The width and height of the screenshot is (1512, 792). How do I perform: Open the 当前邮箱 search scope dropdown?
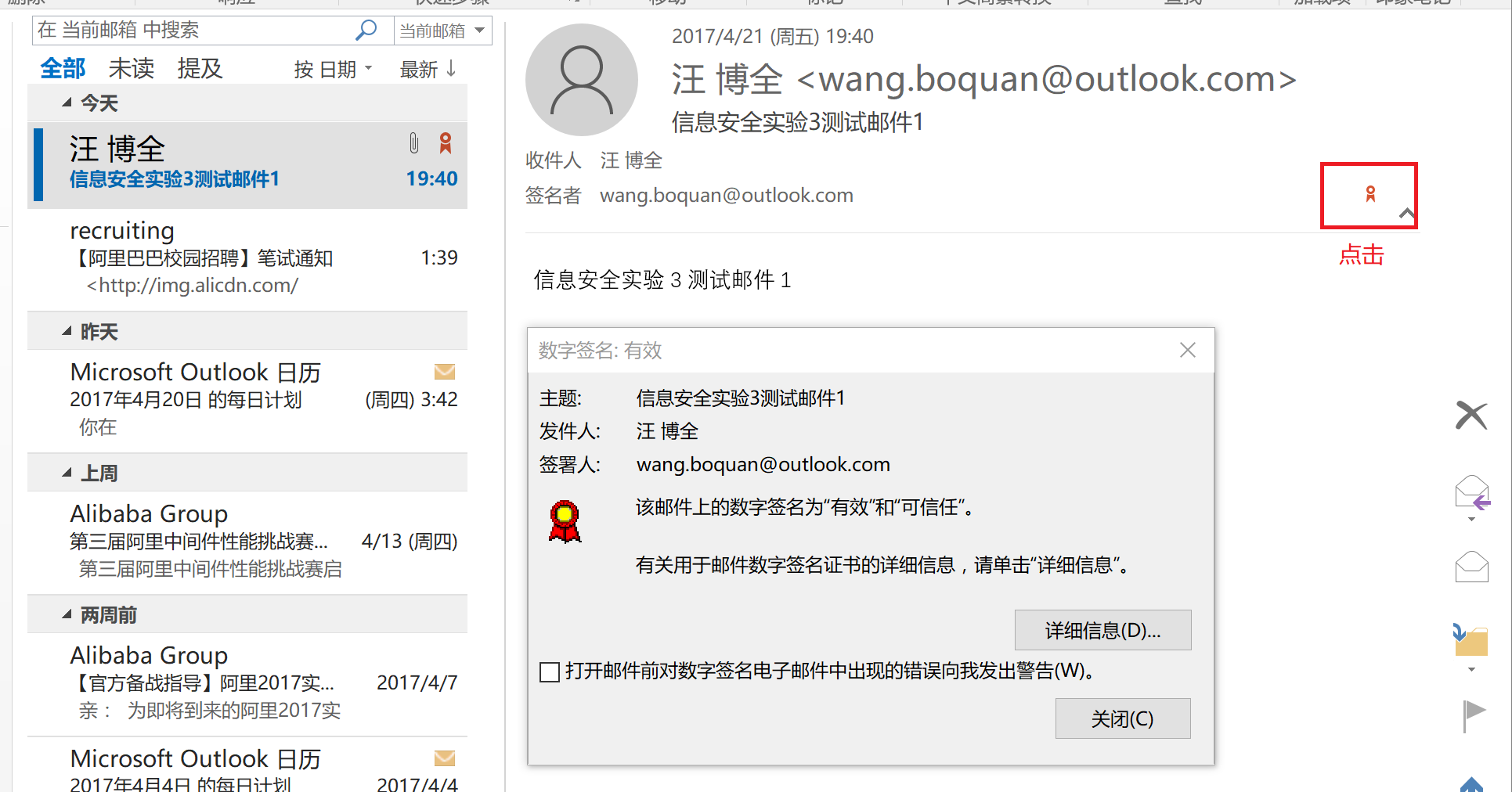coord(442,31)
